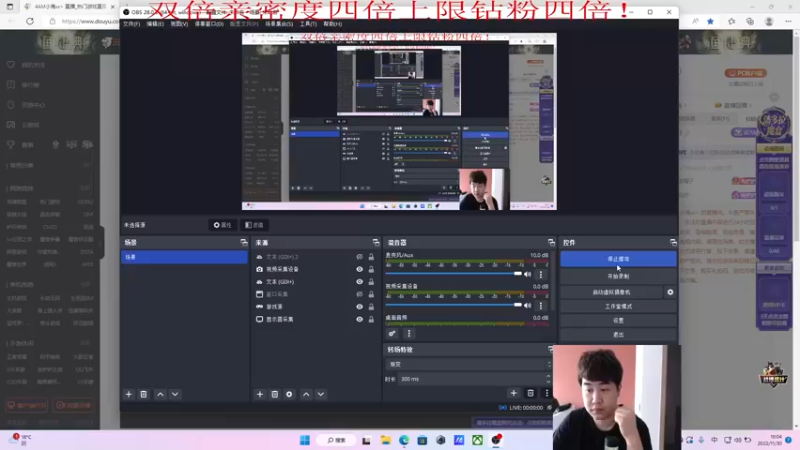This screenshot has width=800, height=450.
Task: Open File Explorer from the taskbar
Action: tap(385, 440)
